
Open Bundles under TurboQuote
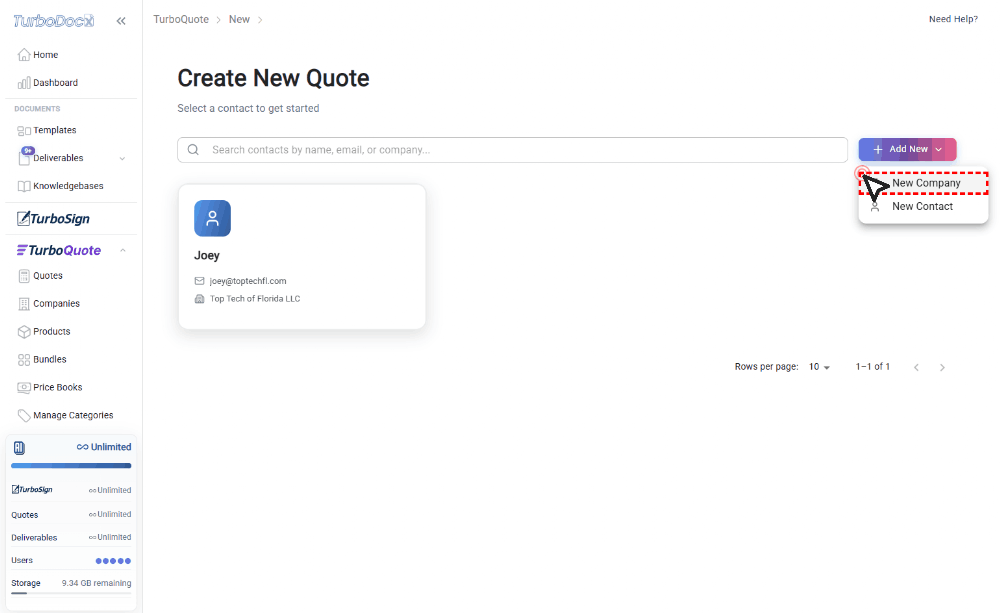pos(50,360)
